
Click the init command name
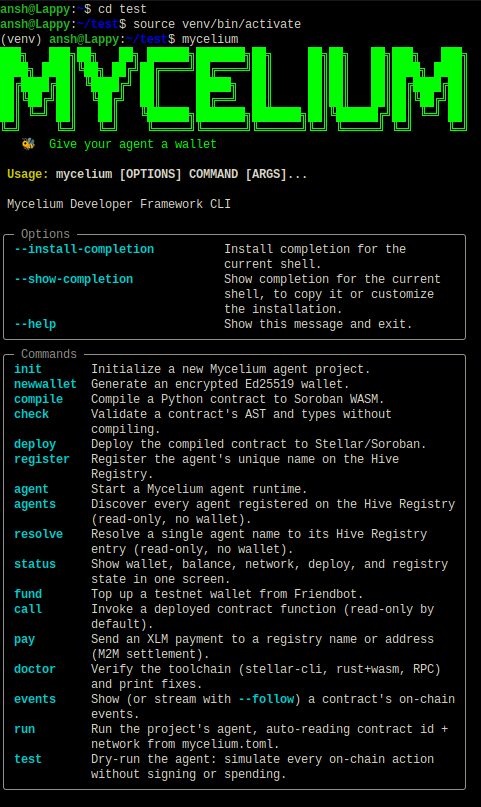tap(28, 369)
